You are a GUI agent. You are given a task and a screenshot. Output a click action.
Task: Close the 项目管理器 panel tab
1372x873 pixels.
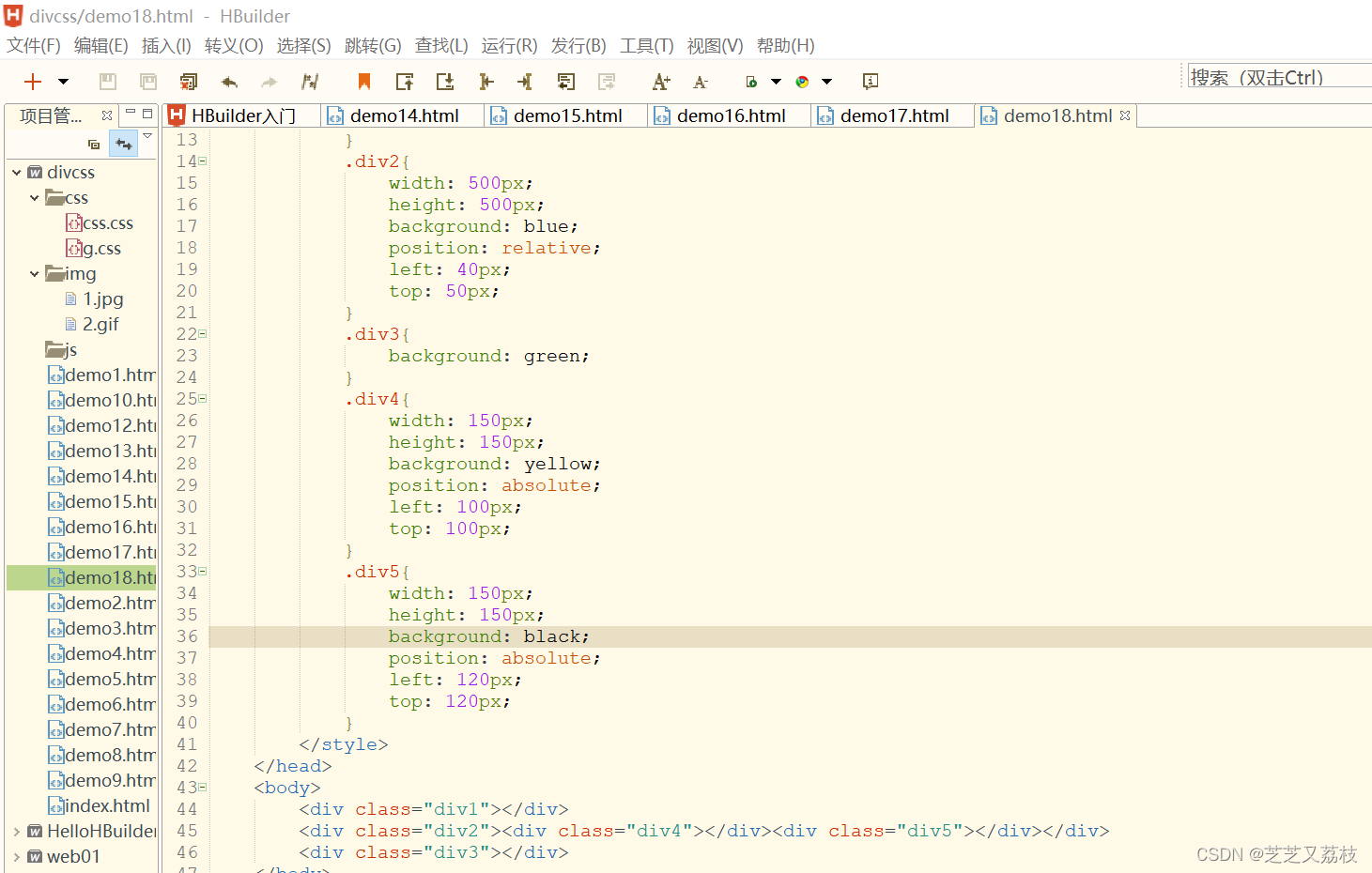click(x=107, y=115)
